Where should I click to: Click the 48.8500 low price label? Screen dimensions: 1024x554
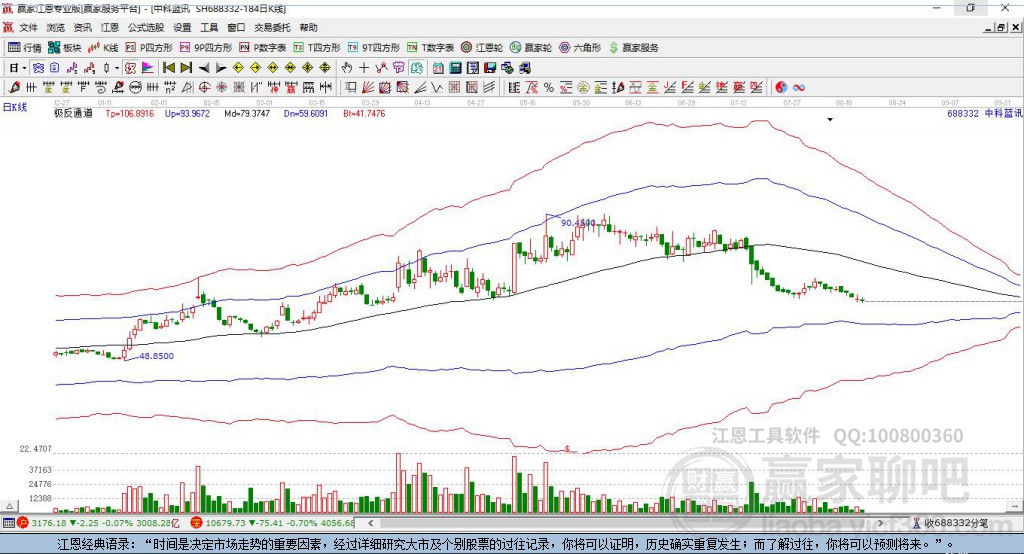(157, 356)
